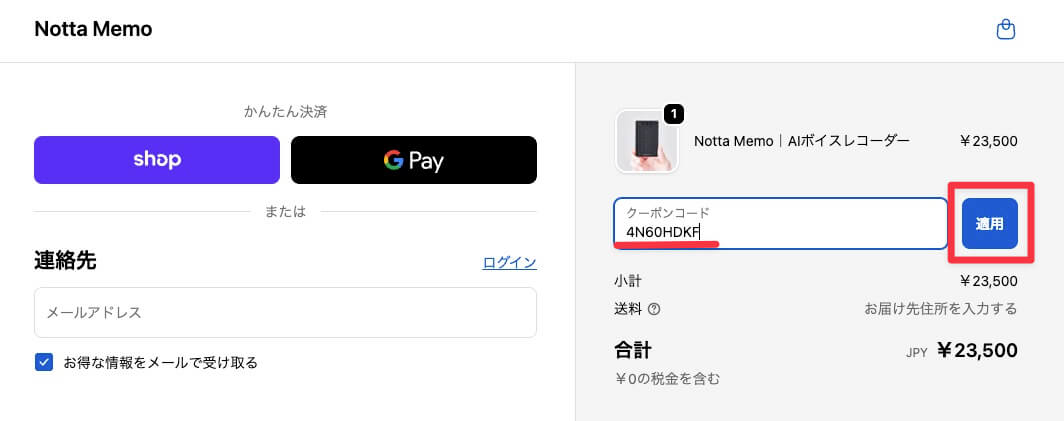Click the ¥0の税金を含む tax note

click(x=667, y=379)
